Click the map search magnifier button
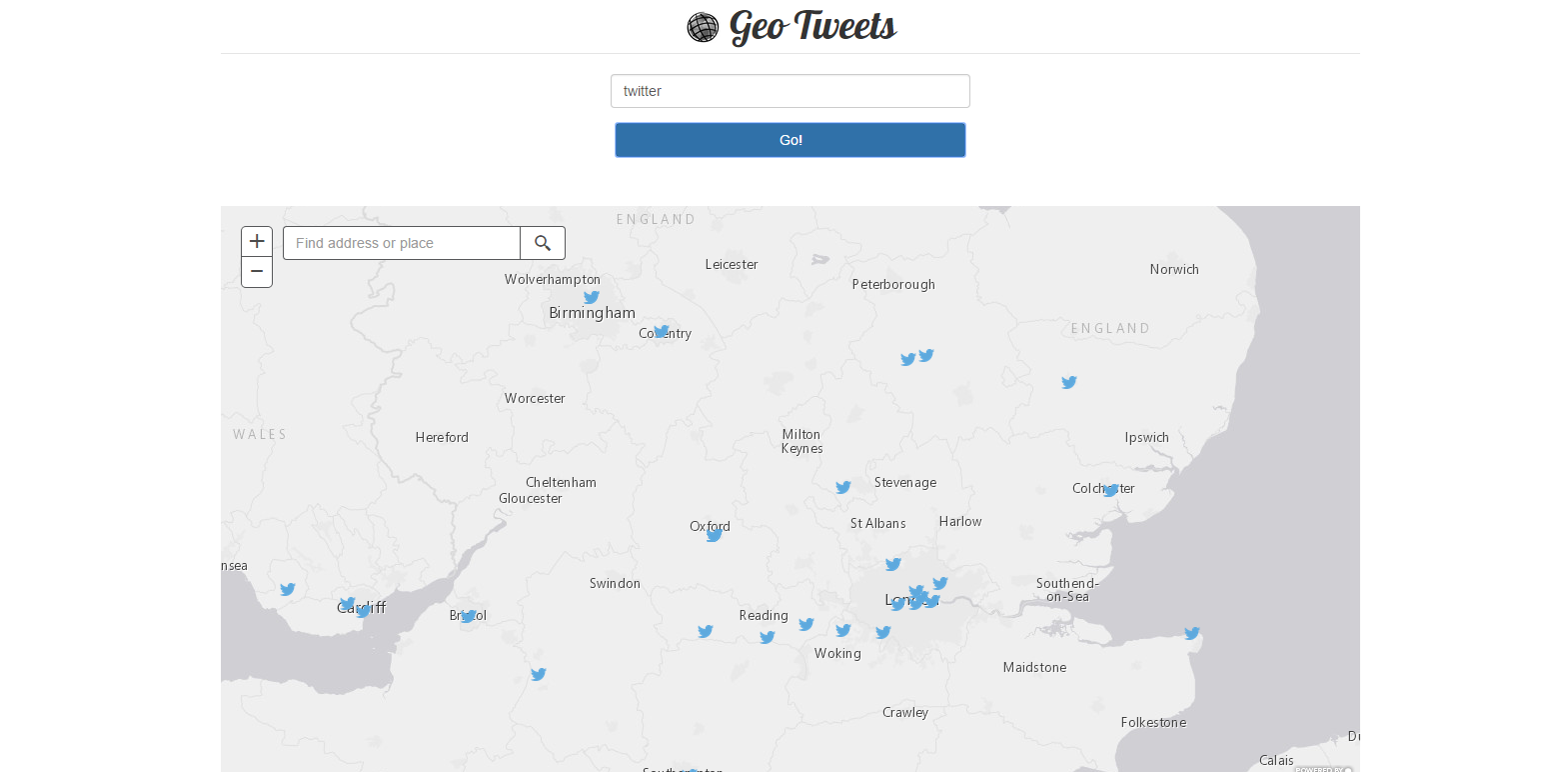The width and height of the screenshot is (1568, 779). click(543, 243)
